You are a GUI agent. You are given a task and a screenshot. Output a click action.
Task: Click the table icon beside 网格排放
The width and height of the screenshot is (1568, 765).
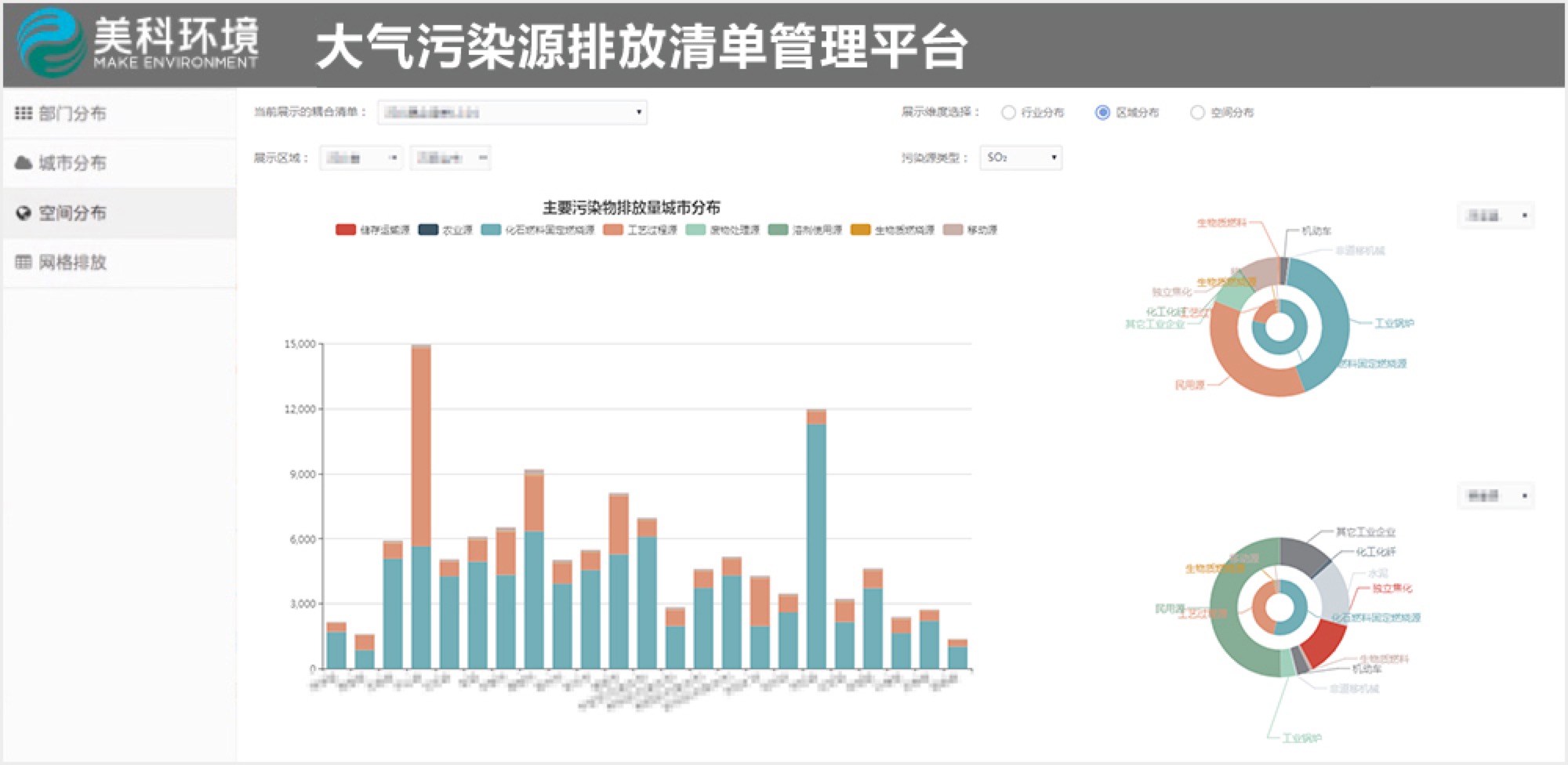(23, 263)
